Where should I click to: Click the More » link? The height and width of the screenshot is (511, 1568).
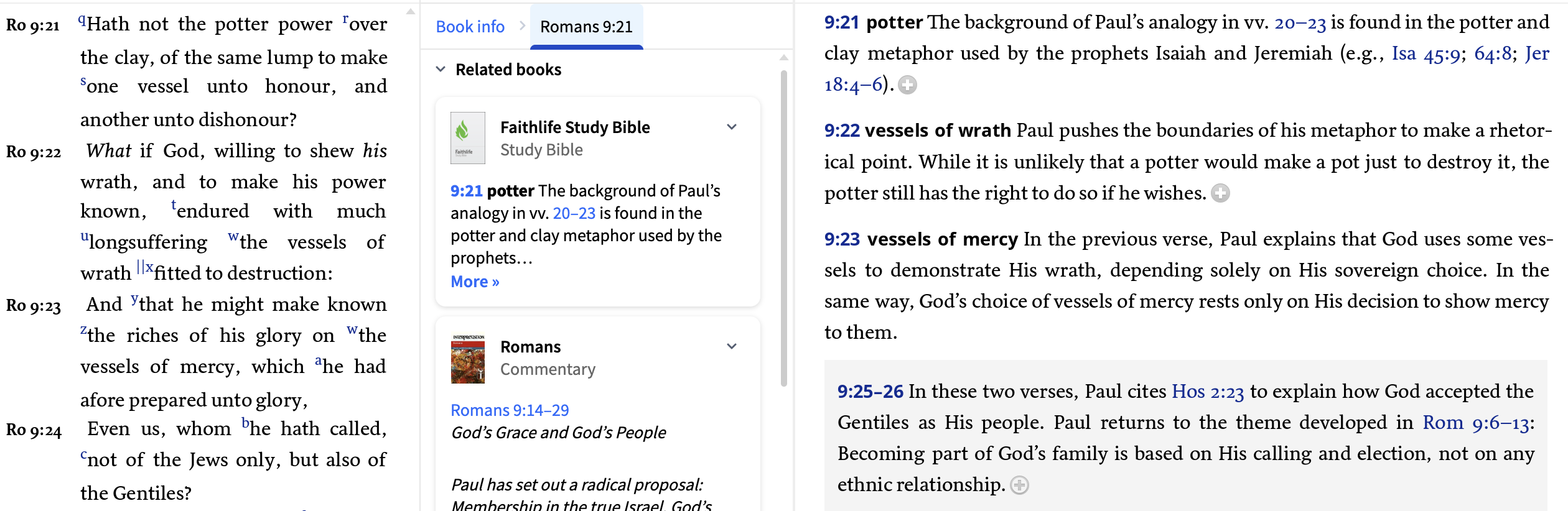click(x=475, y=282)
